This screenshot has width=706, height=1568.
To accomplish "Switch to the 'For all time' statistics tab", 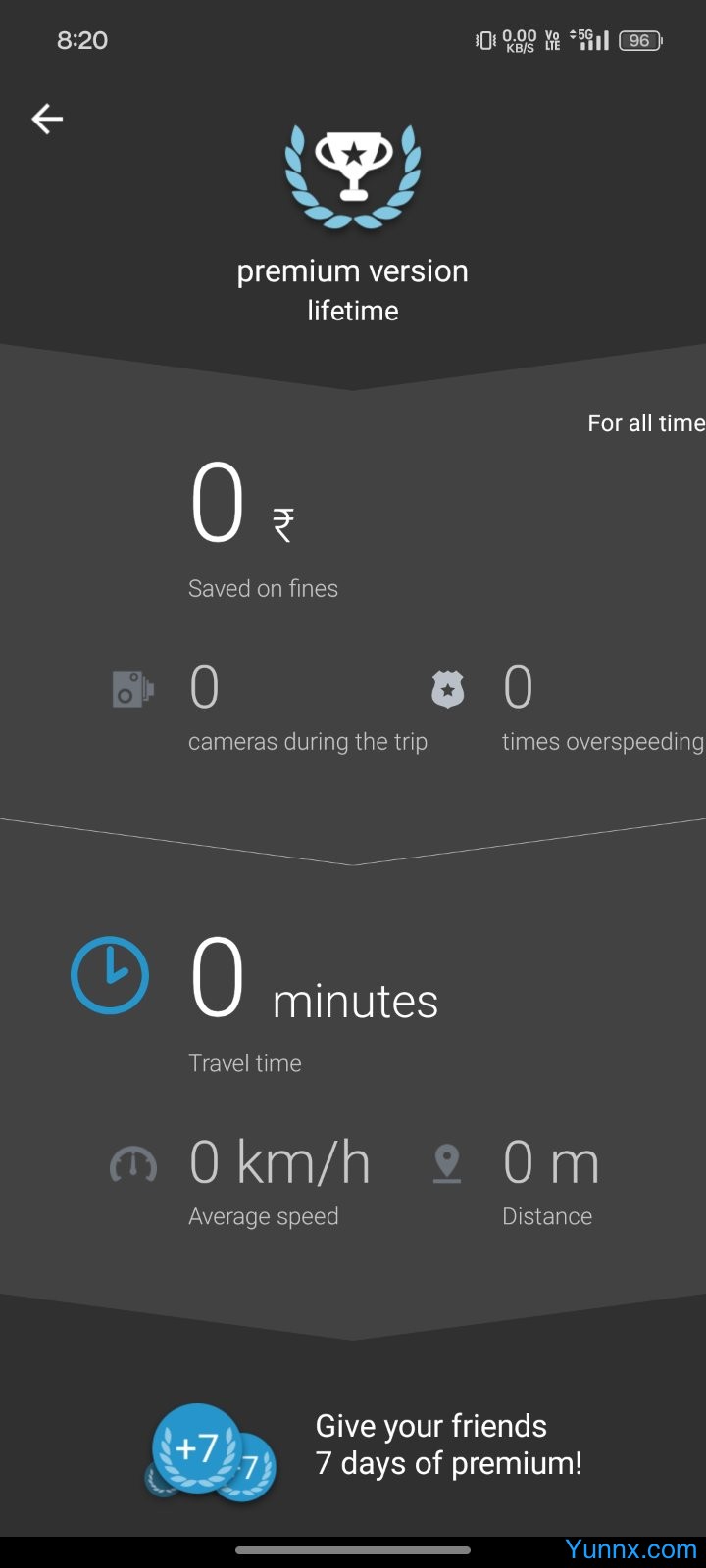I will 646,423.
